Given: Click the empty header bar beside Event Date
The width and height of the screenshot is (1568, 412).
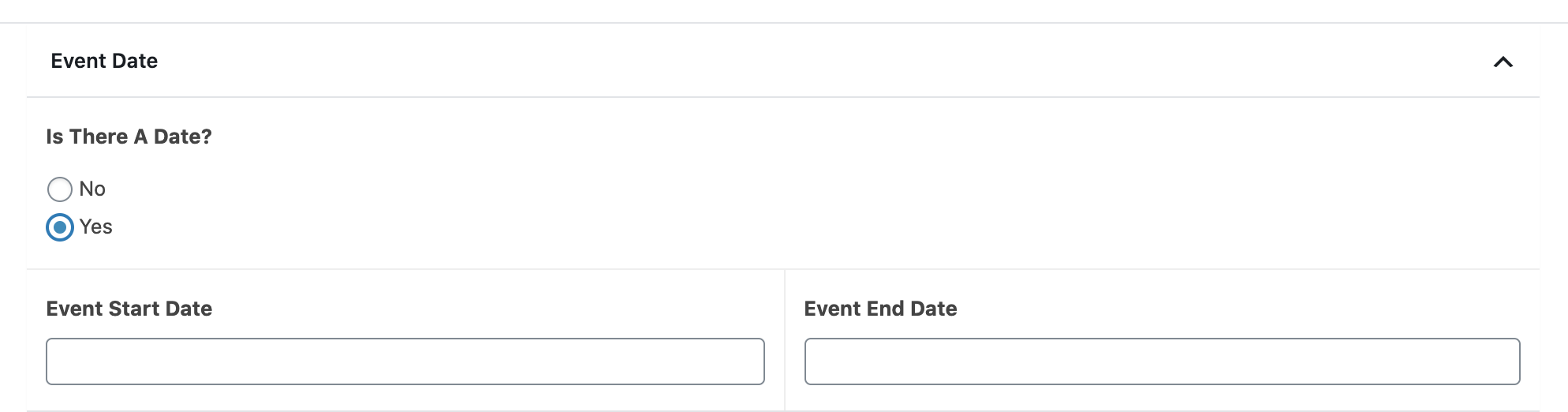Looking at the screenshot, I should pyautogui.click(x=789, y=61).
